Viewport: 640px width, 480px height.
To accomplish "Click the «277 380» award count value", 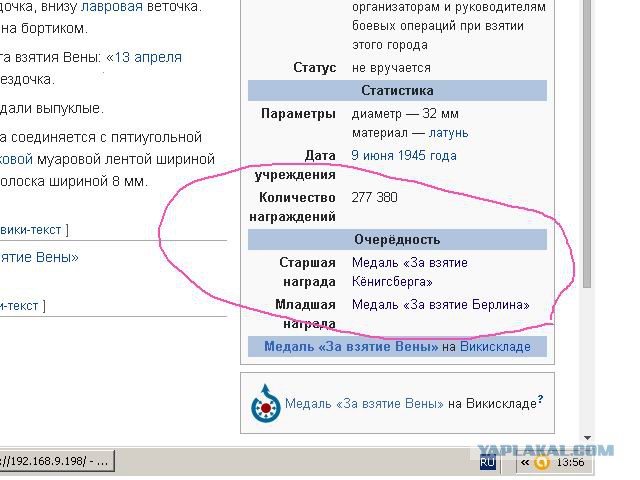I will [x=374, y=198].
